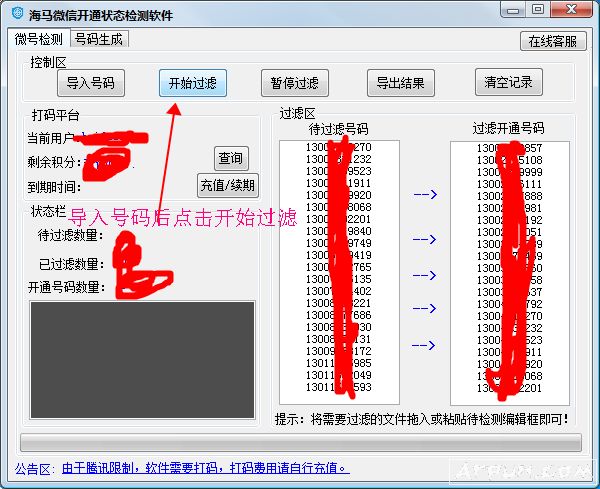This screenshot has width=600, height=489.
Task: Click the 已过滤数量 label
Action: 72,264
